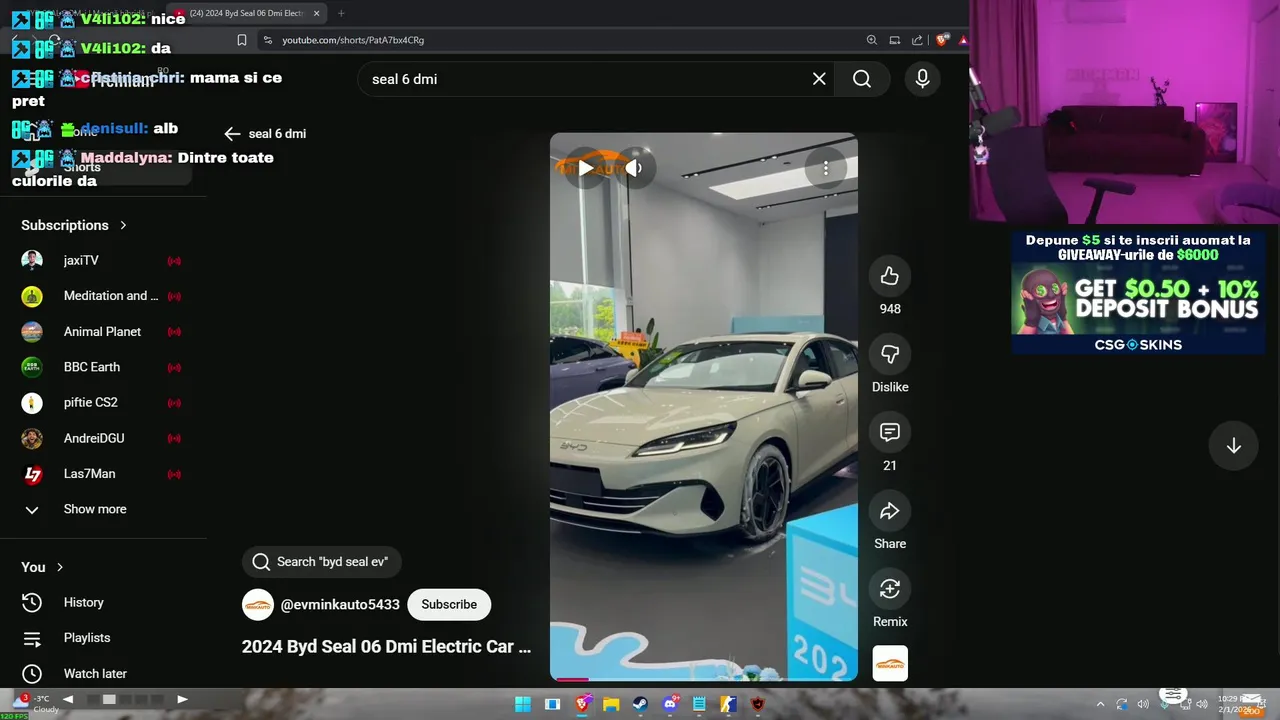The height and width of the screenshot is (720, 1280).
Task: Open Steam from the taskbar
Action: [640, 704]
